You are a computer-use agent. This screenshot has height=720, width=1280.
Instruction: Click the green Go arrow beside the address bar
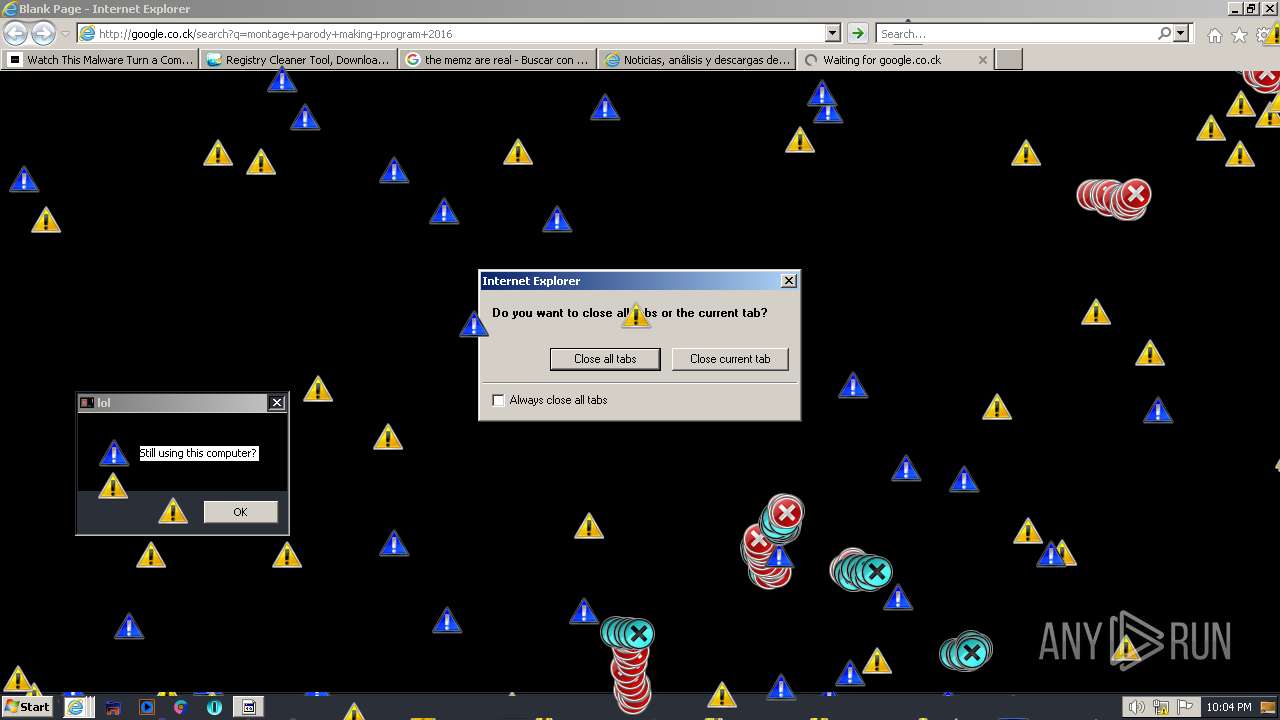857,34
